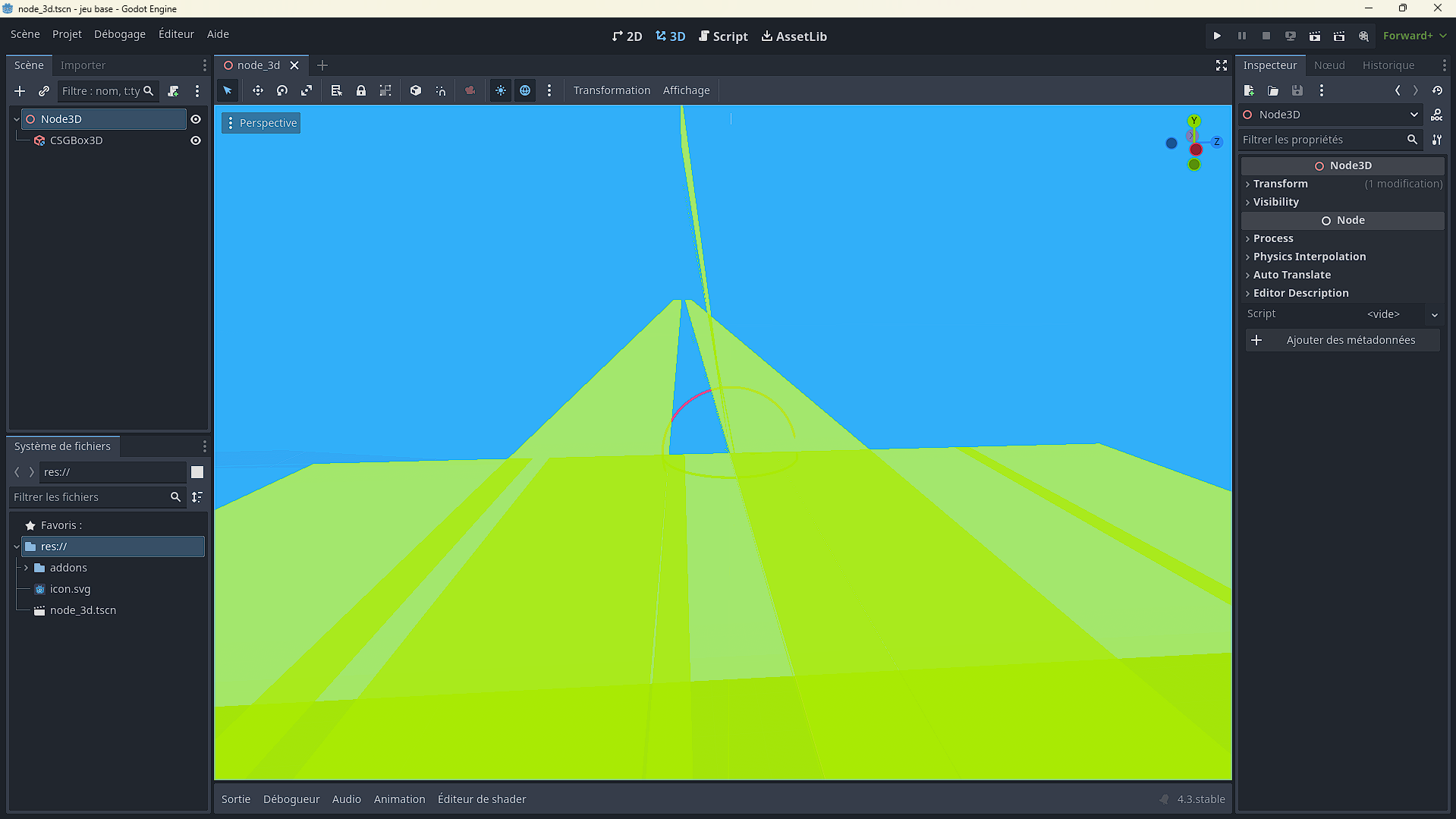Toggle snapping mode
This screenshot has height=819, width=1456.
click(440, 90)
